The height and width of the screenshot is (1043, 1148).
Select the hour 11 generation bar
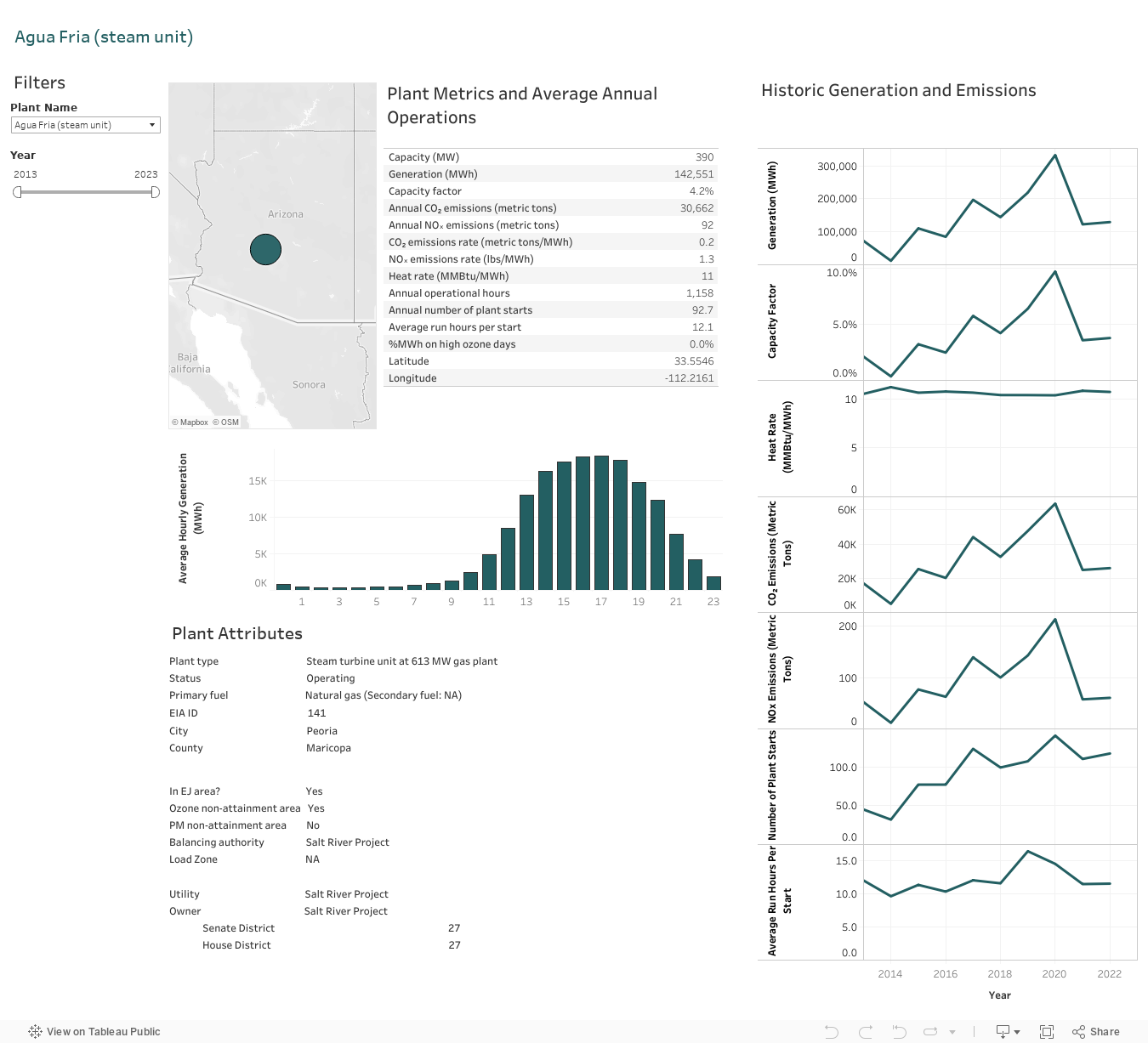pyautogui.click(x=489, y=572)
